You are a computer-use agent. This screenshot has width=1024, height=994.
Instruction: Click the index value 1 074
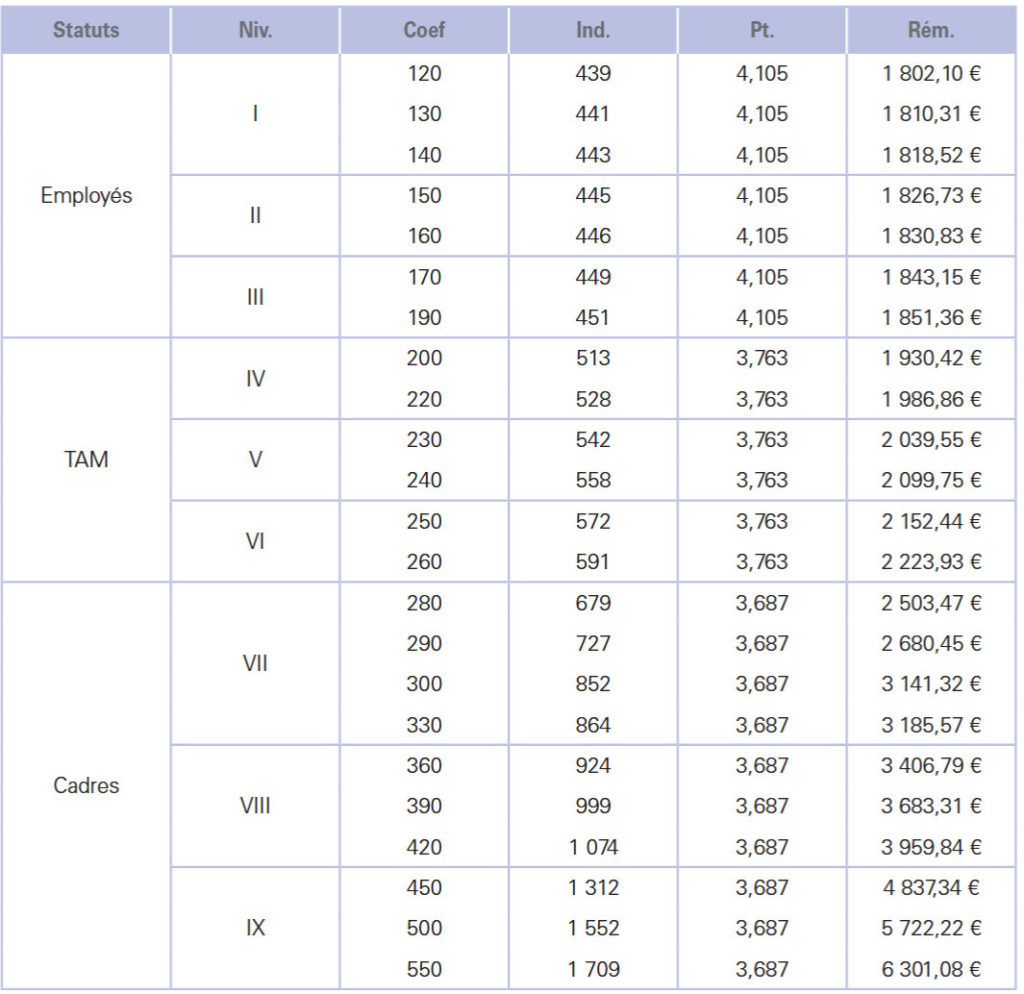point(593,848)
